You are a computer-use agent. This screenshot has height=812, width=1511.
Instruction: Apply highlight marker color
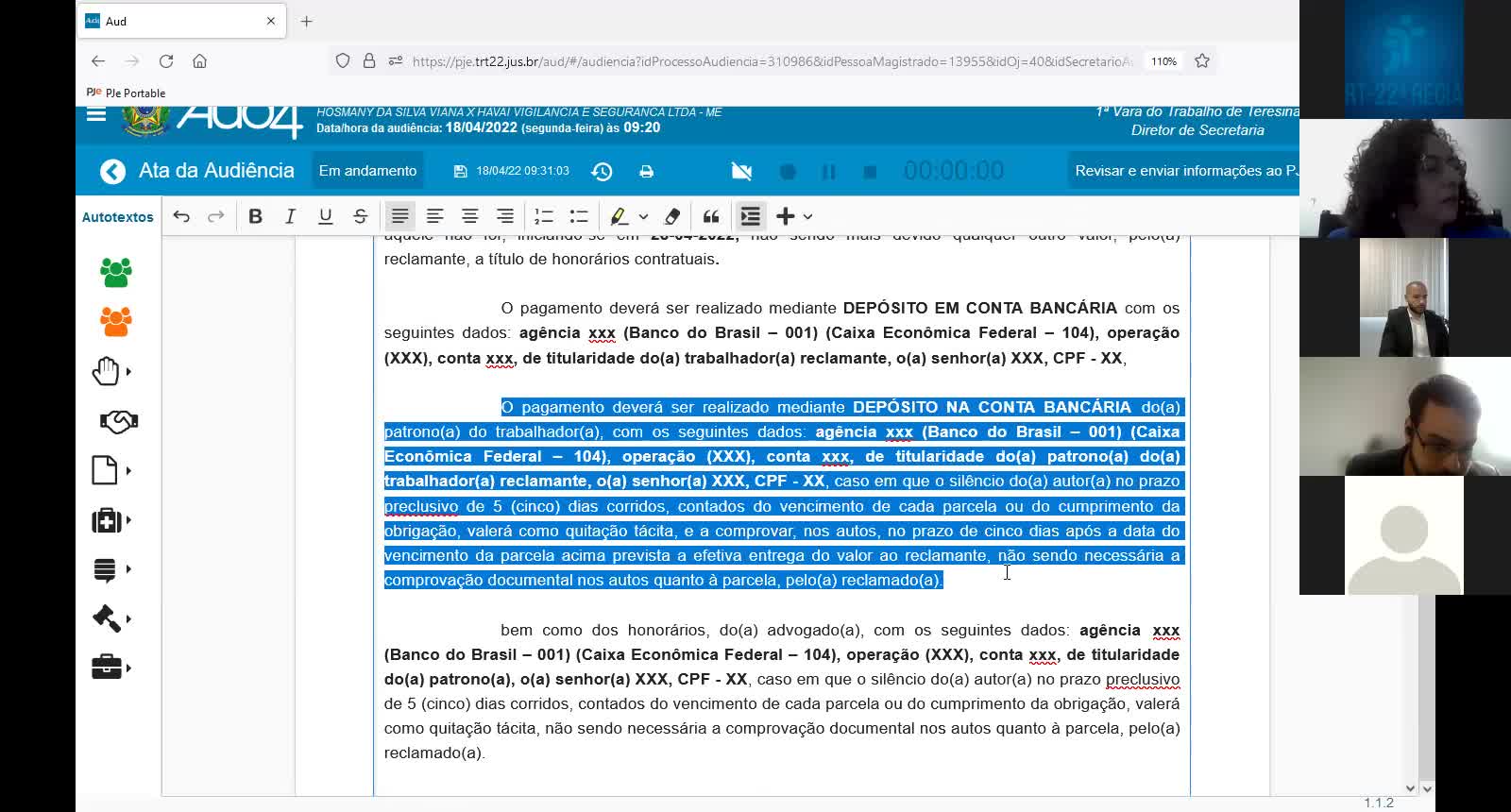point(619,216)
